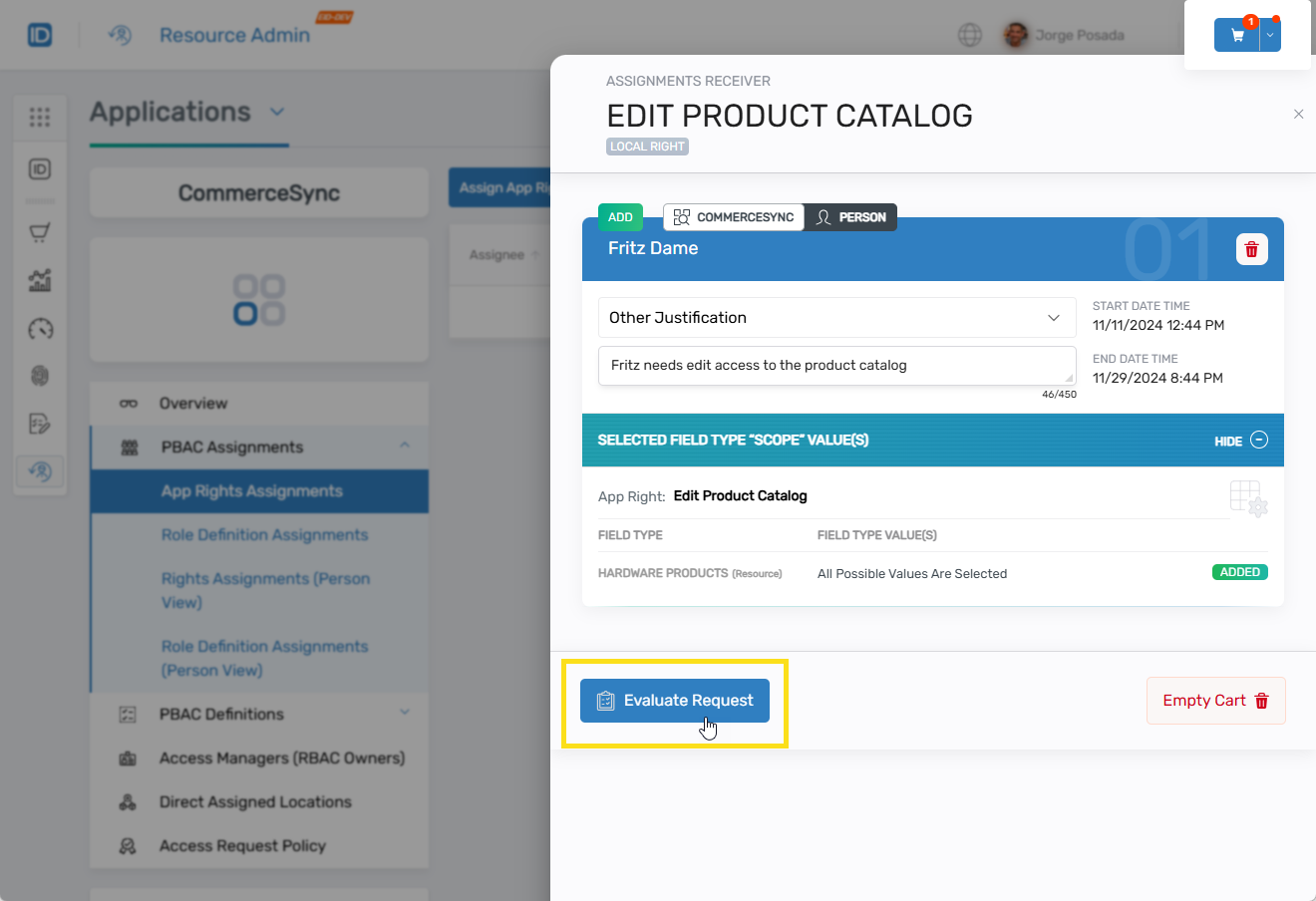Click the globe icon in the top bar
This screenshot has width=1316, height=901.
(970, 34)
